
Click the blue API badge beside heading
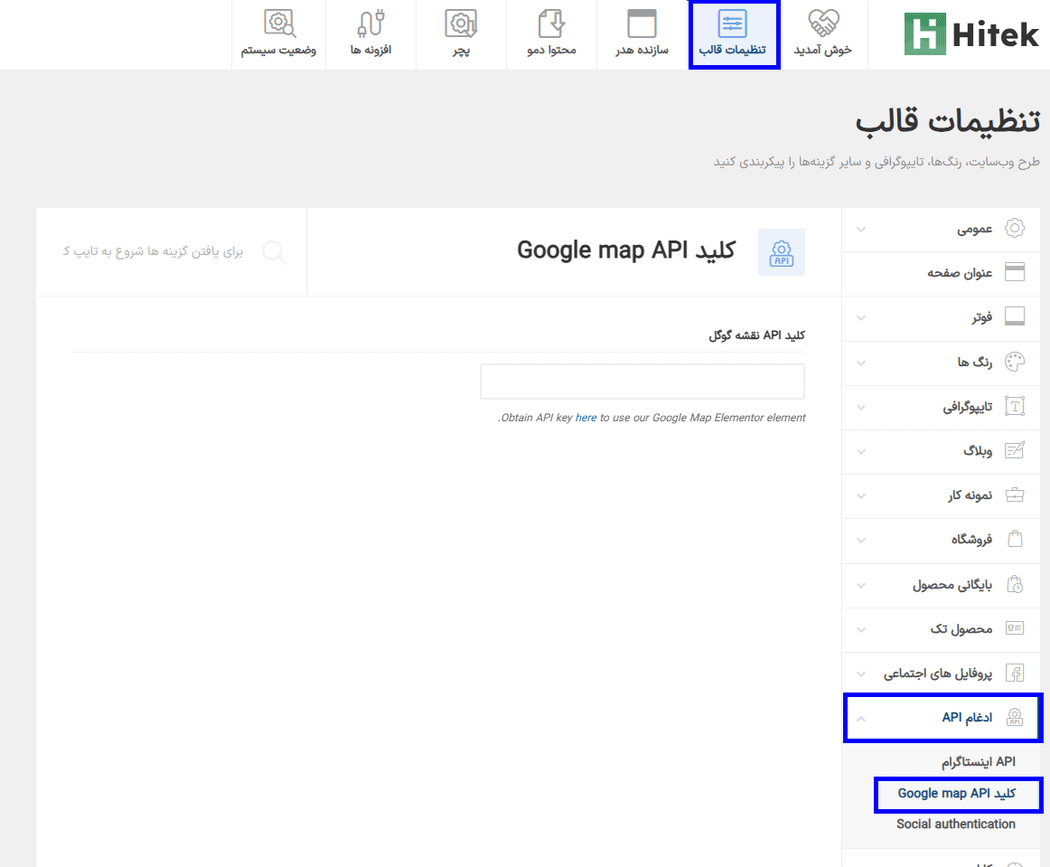pyautogui.click(x=781, y=252)
